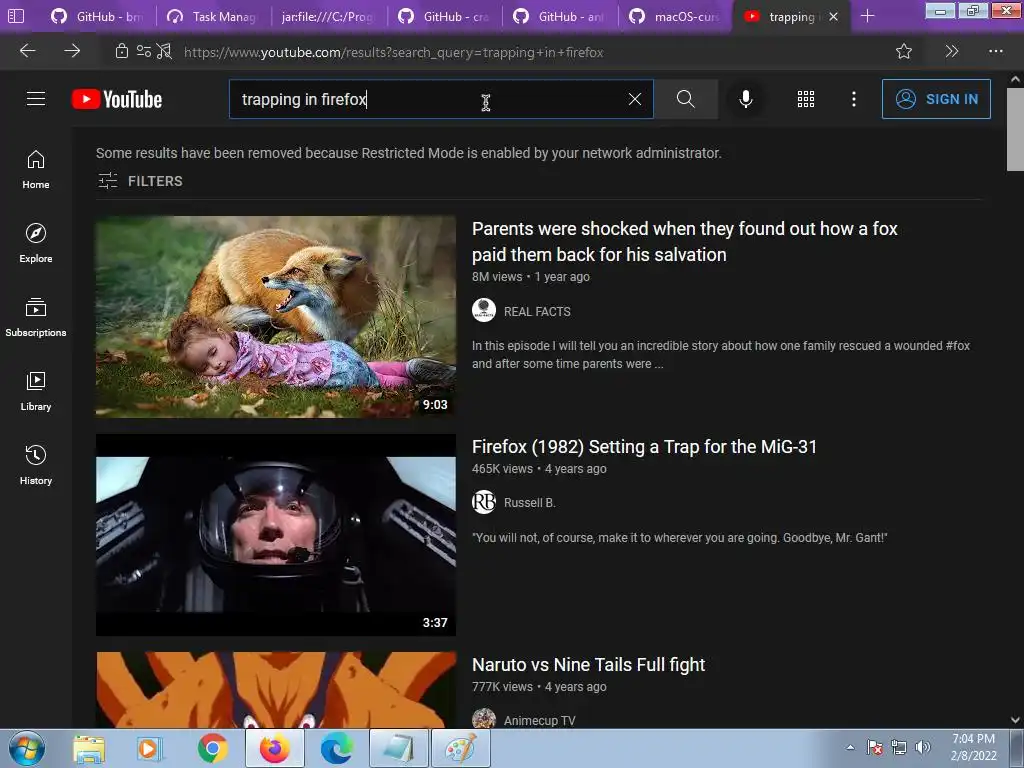This screenshot has width=1024, height=768.
Task: Open the Action Center flag tray icon
Action: [875, 747]
